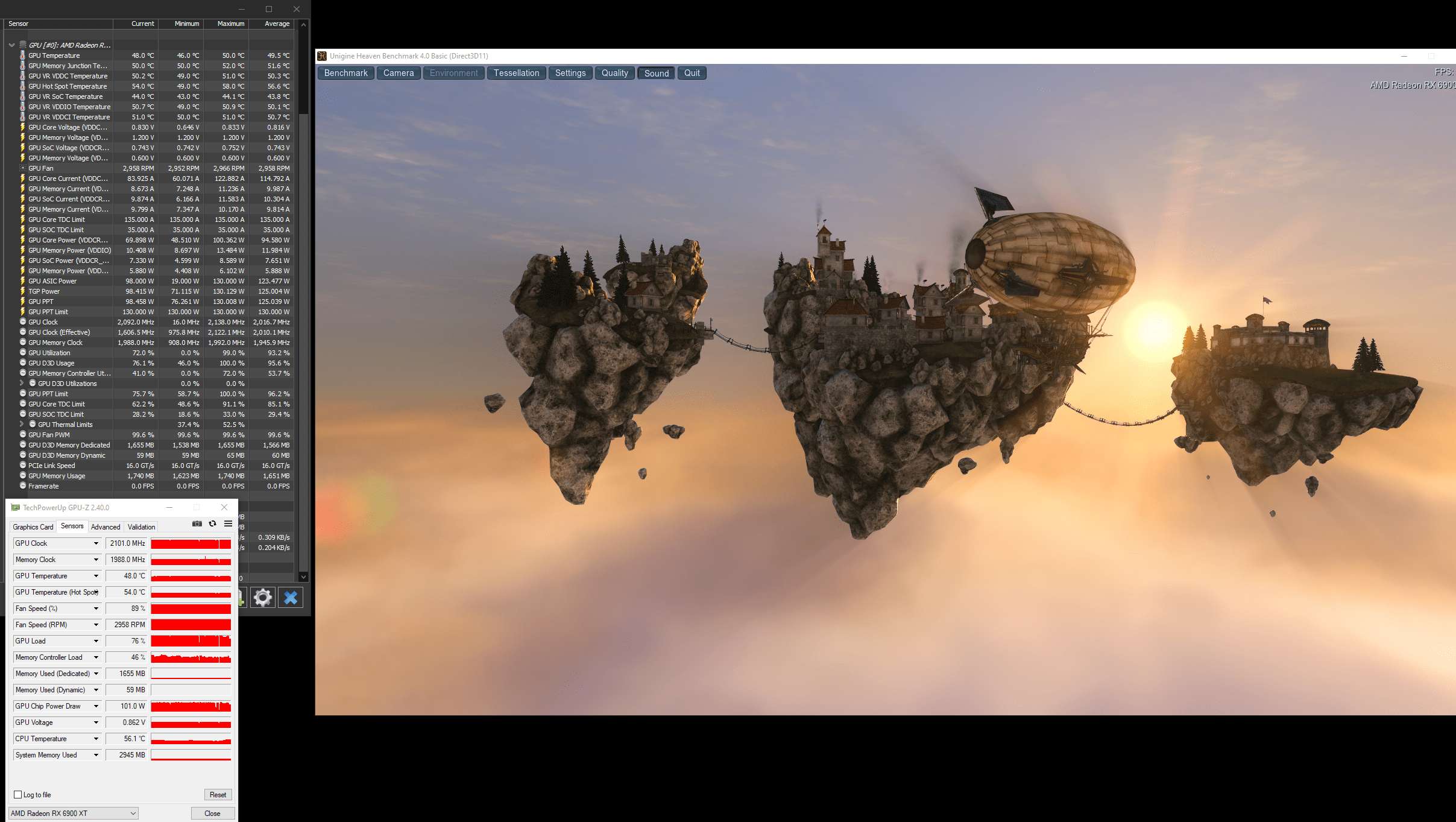Start the Benchmark in Heaven
The width and height of the screenshot is (1456, 822).
point(345,73)
